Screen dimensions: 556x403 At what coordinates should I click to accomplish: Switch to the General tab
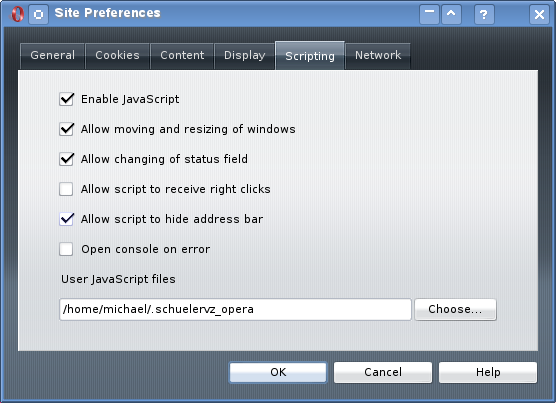tap(52, 56)
